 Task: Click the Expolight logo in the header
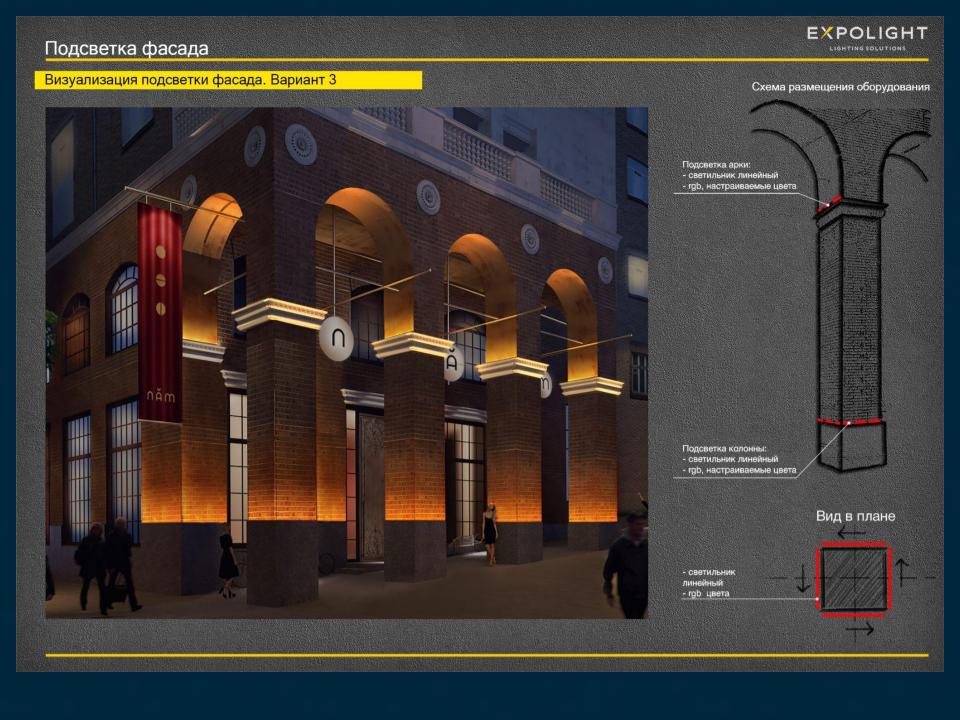click(867, 38)
